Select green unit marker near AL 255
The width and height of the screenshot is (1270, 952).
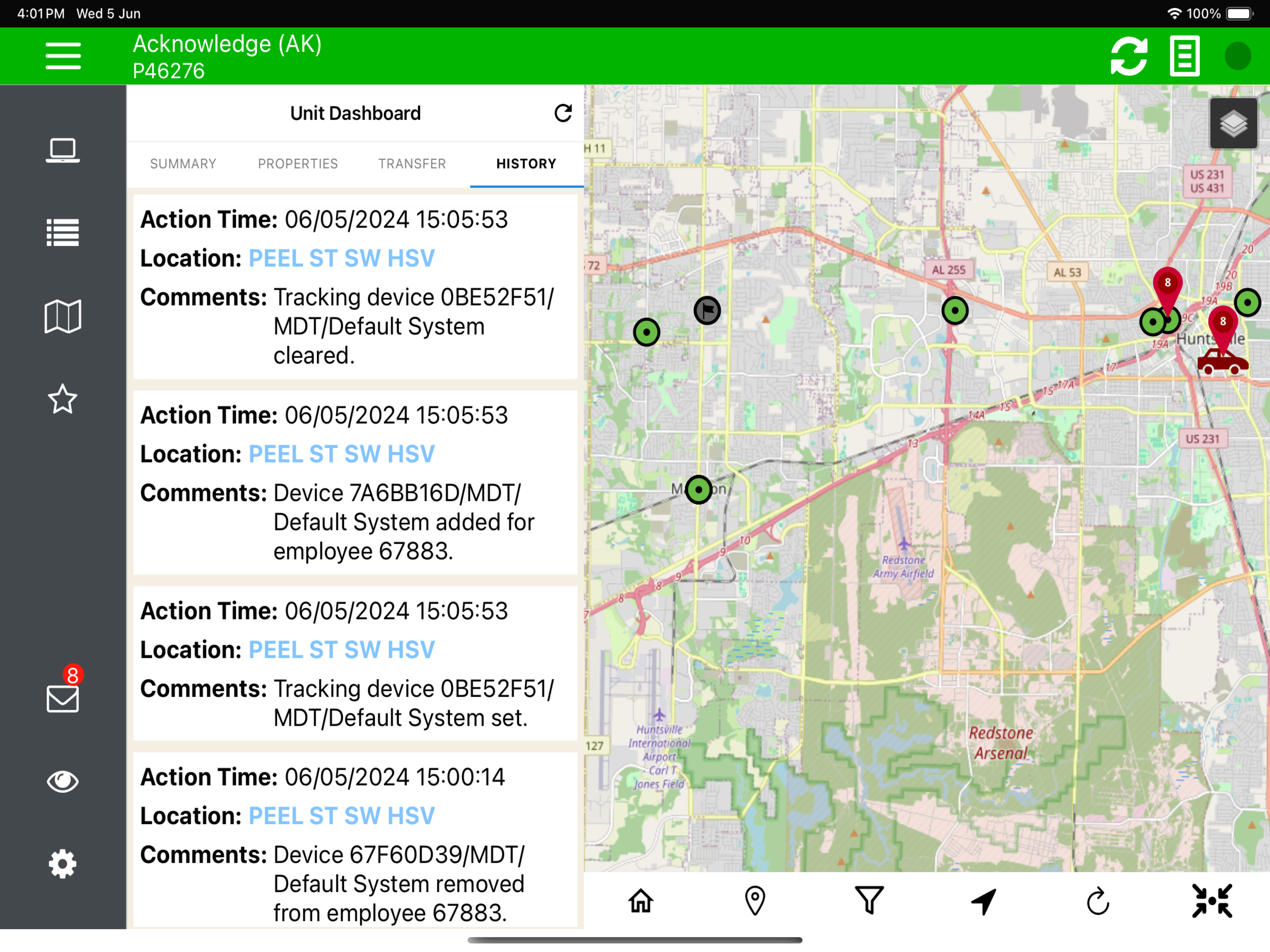coord(955,311)
